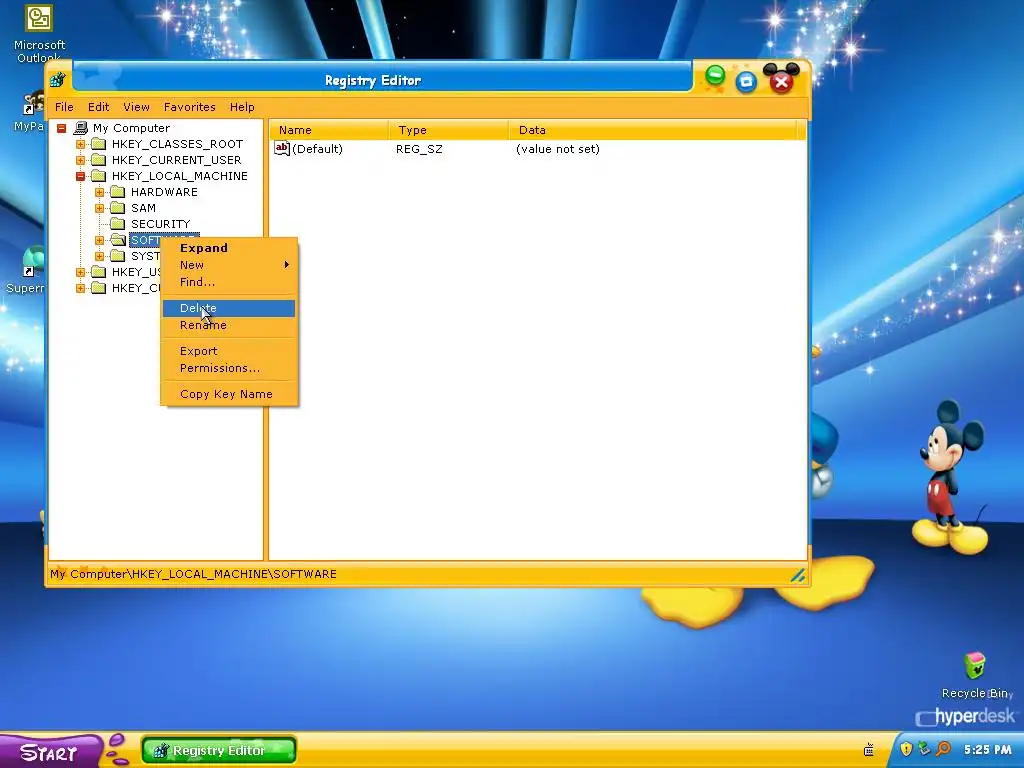Choose Copy Key Name
The image size is (1024, 768).
click(229, 394)
